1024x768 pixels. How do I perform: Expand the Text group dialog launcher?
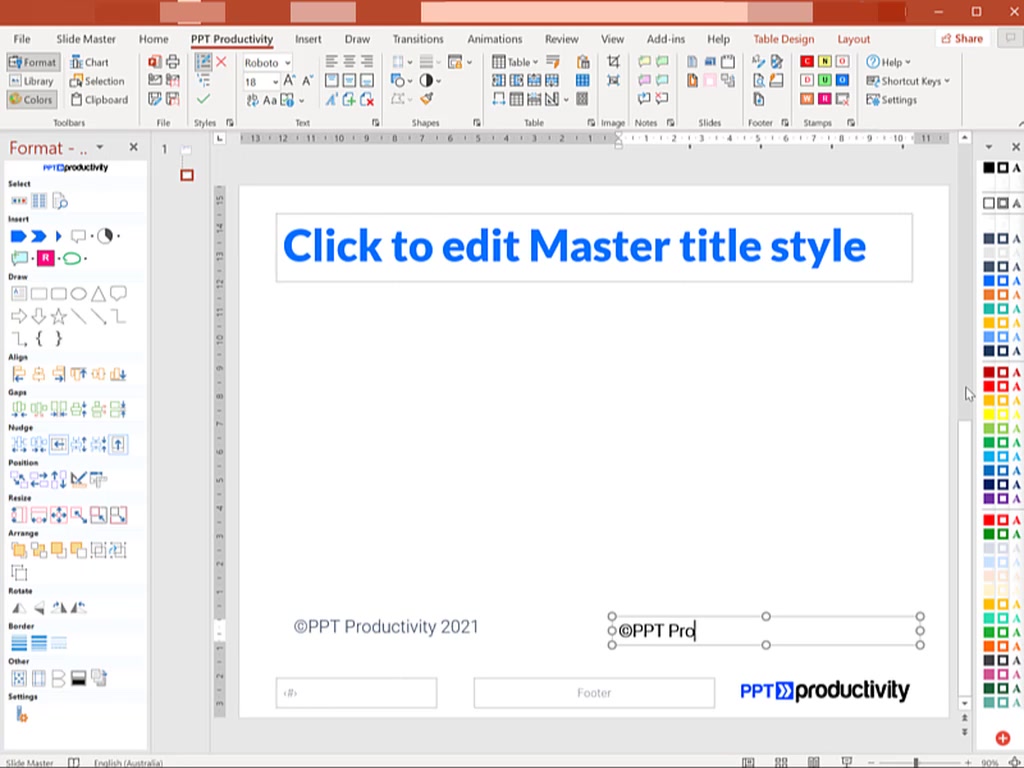coord(376,123)
